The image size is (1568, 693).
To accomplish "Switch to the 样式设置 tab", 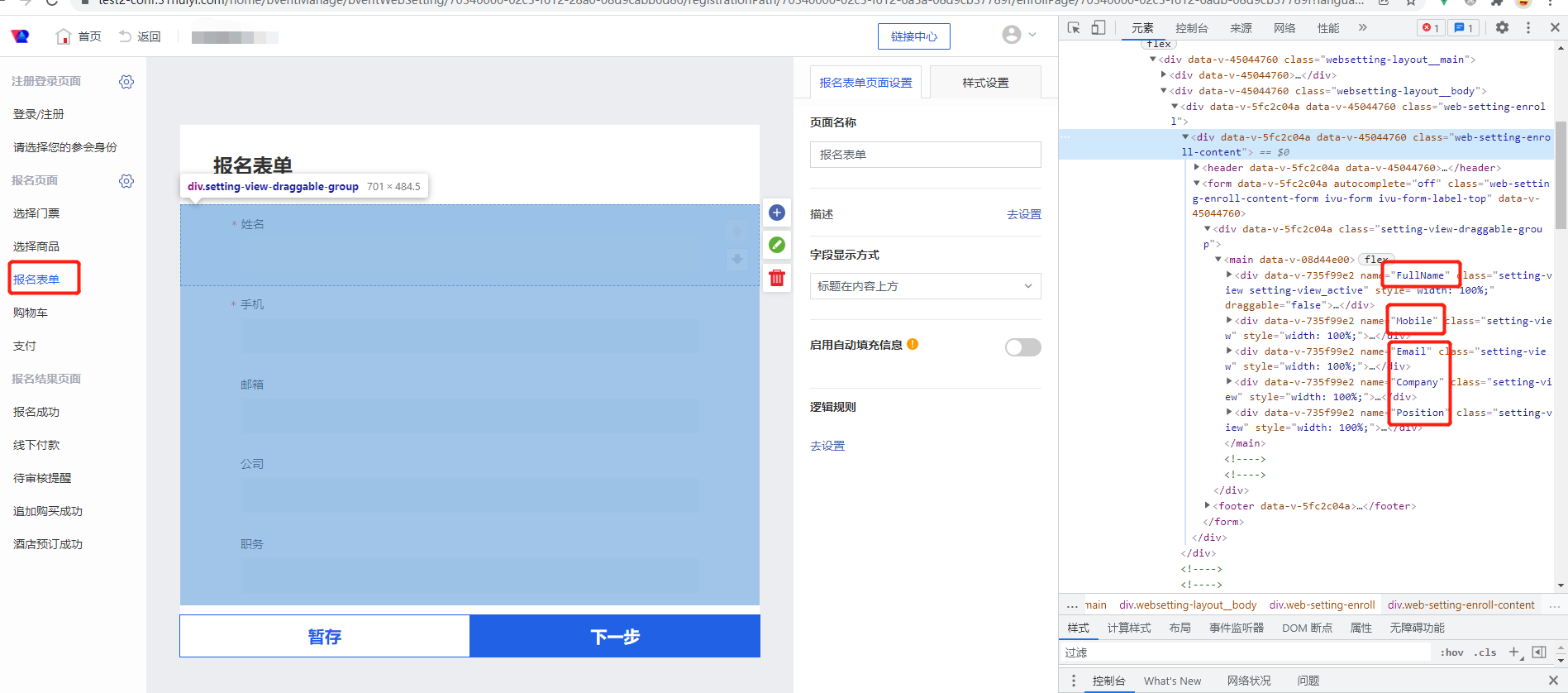I will (x=985, y=83).
